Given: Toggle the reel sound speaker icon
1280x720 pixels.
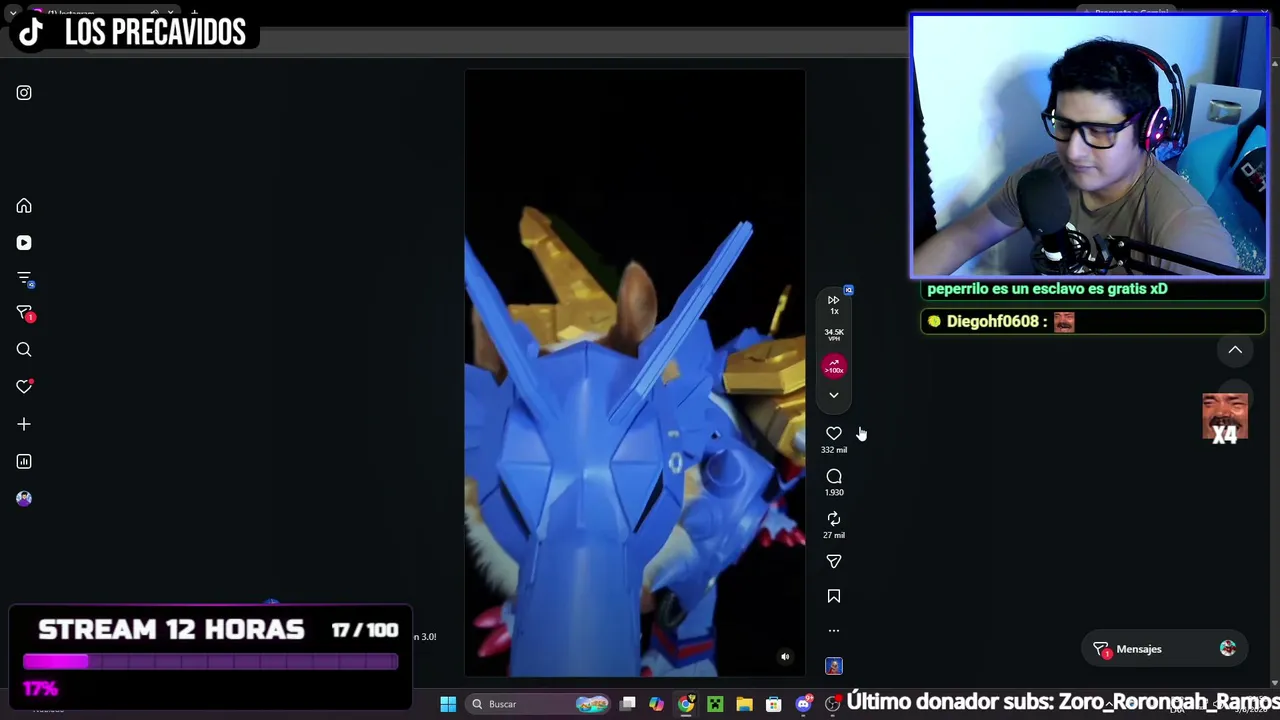Looking at the screenshot, I should [785, 657].
